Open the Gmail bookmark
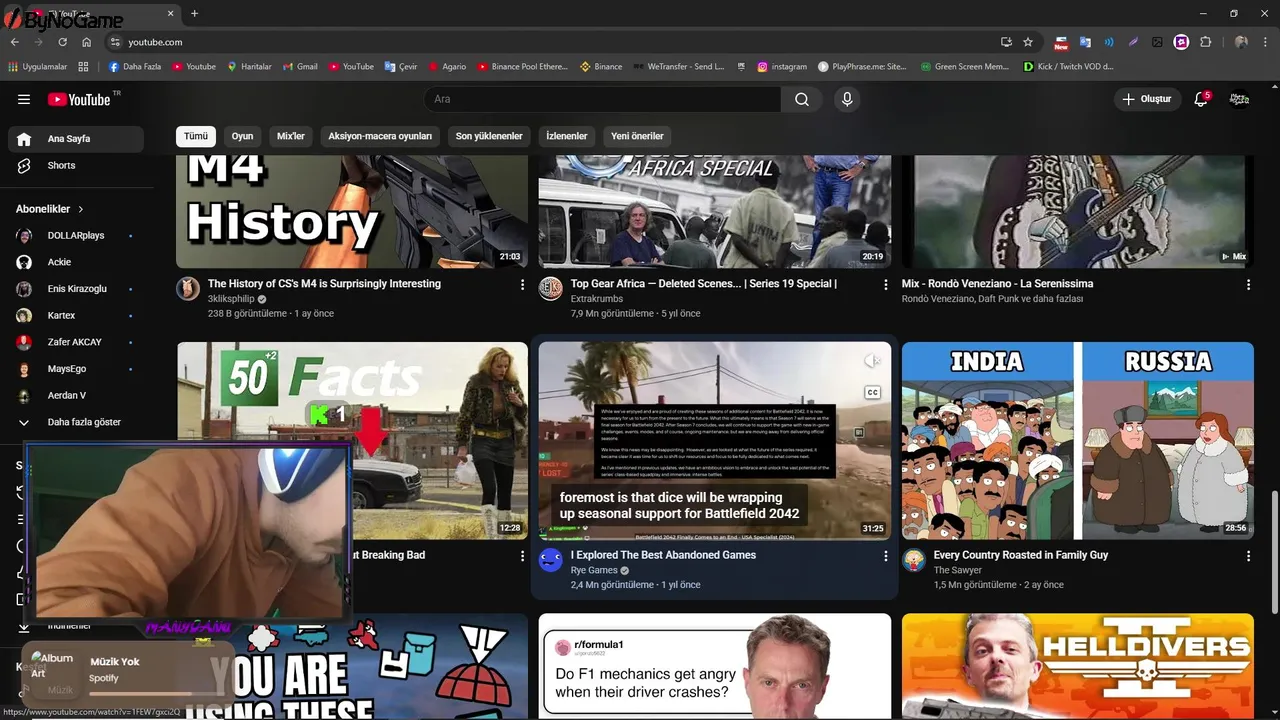This screenshot has height=720, width=1280. coord(300,67)
